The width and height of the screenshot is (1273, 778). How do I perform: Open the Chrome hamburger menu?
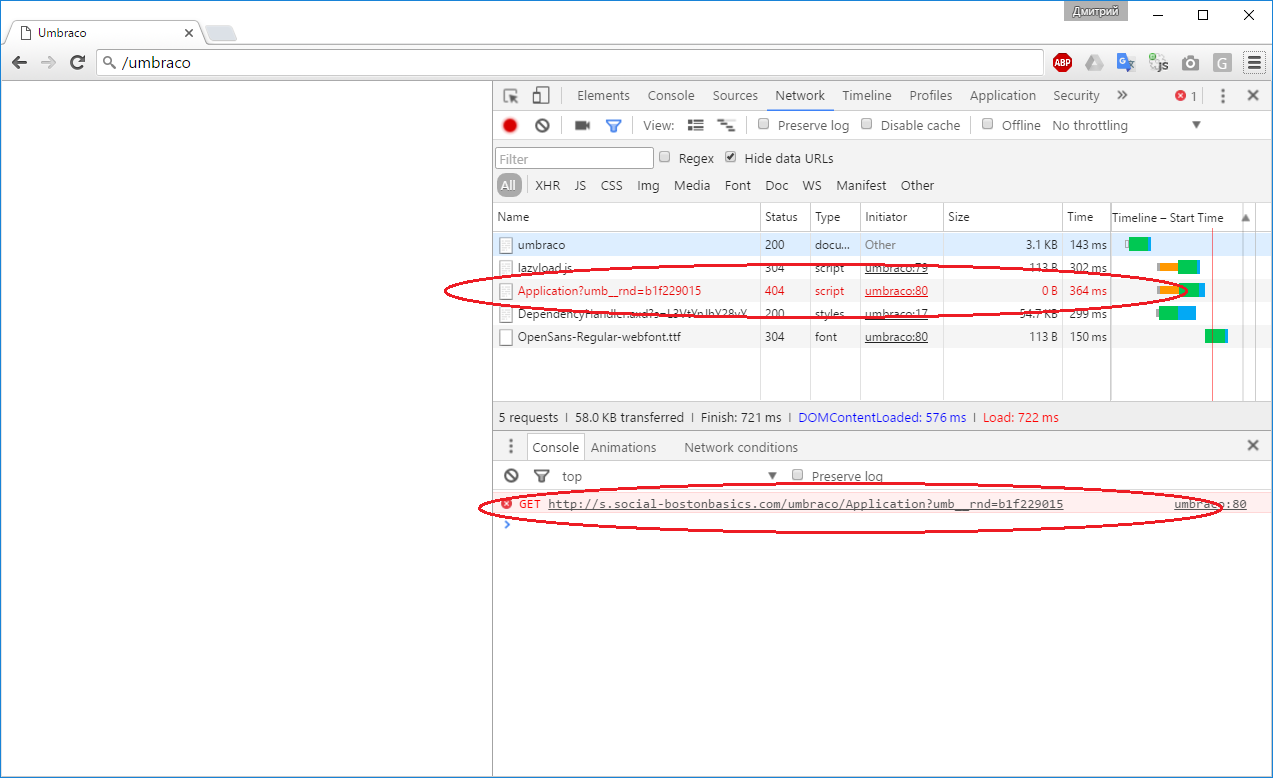point(1253,63)
